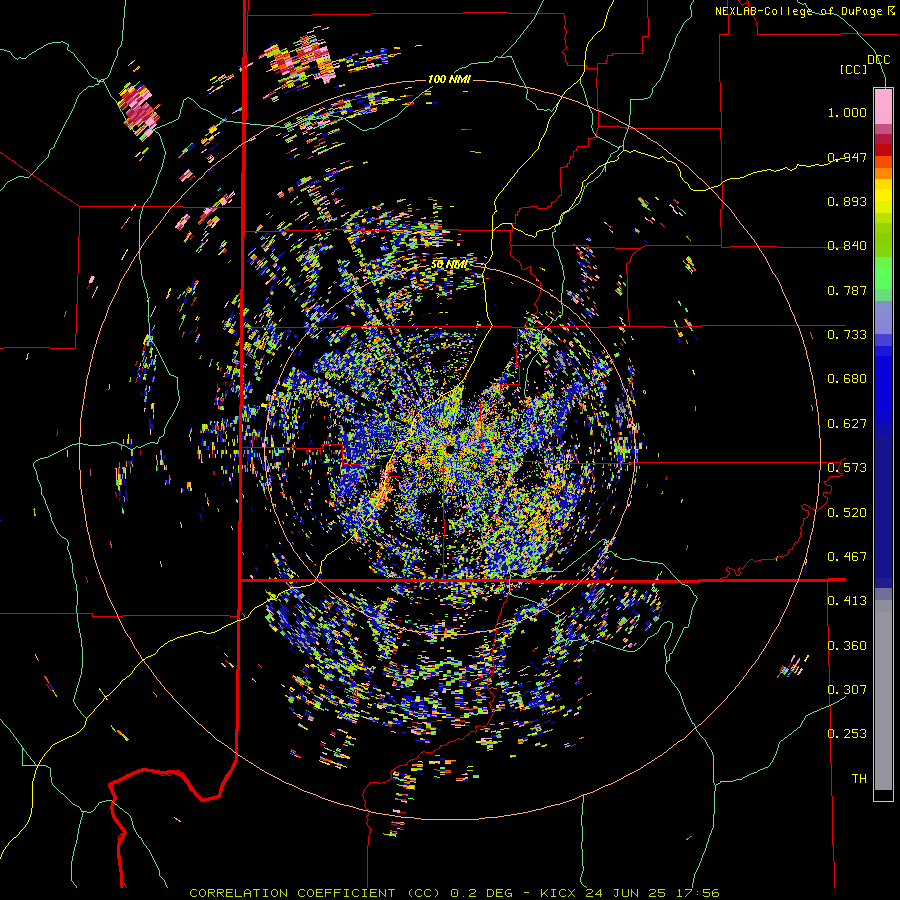The image size is (900, 900).
Task: Pick the bright blue swatch near 0.680
Action: (x=883, y=385)
